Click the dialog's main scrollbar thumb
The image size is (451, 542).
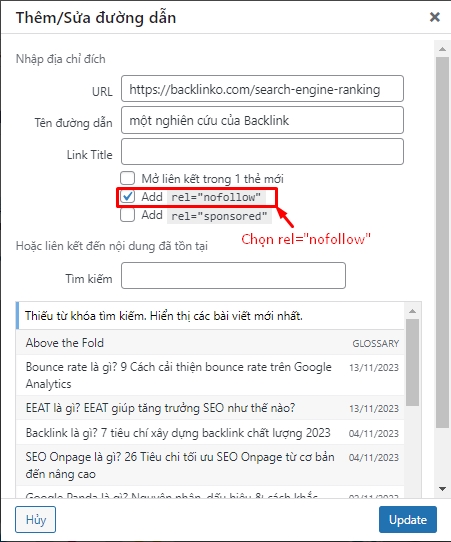click(442, 243)
